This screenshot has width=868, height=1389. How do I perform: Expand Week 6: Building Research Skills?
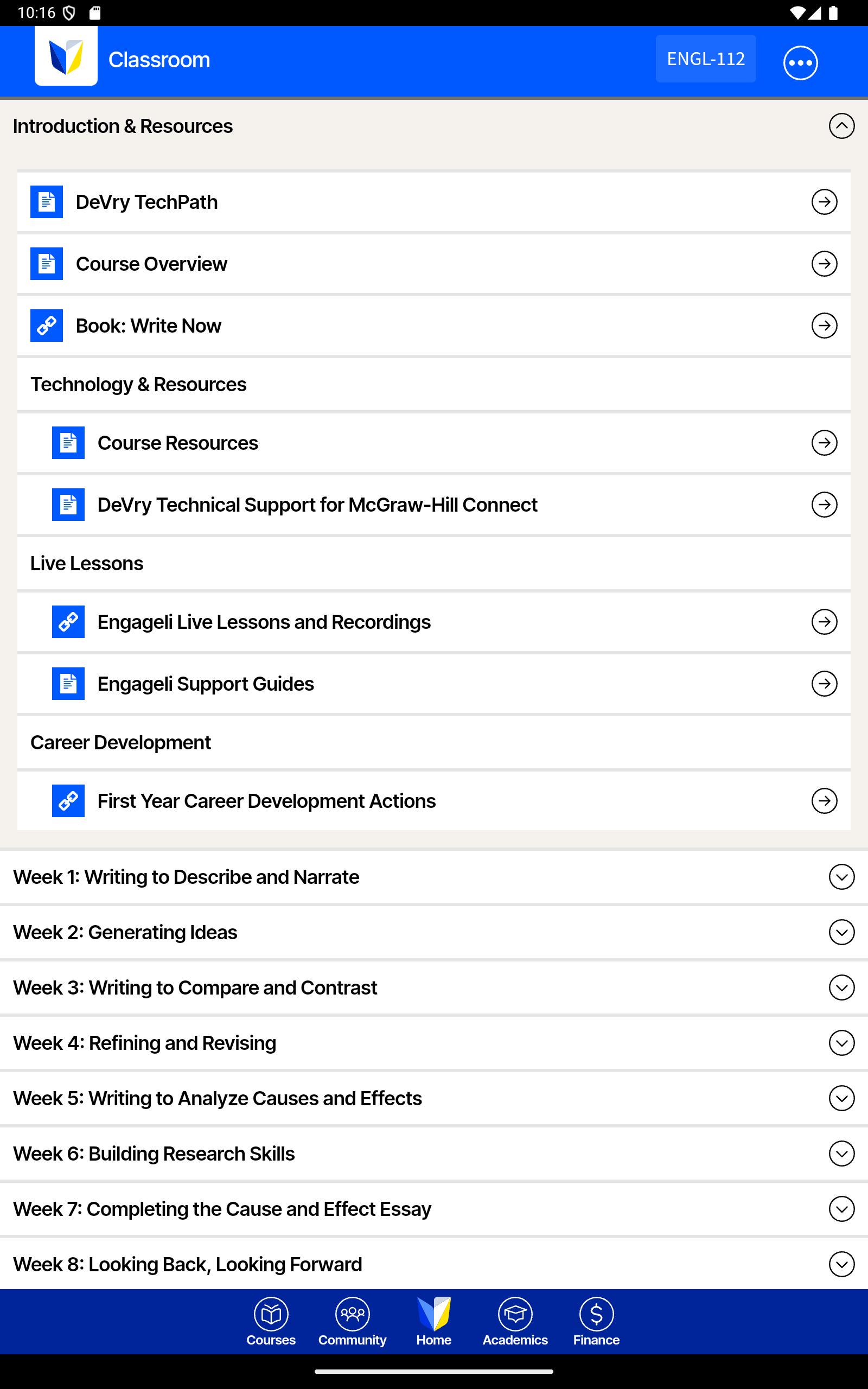(841, 1154)
